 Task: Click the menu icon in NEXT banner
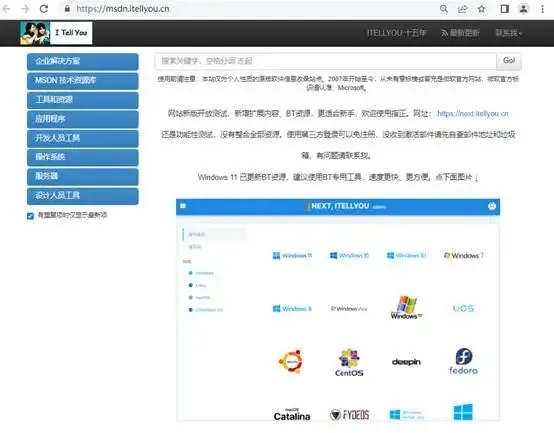(x=183, y=206)
